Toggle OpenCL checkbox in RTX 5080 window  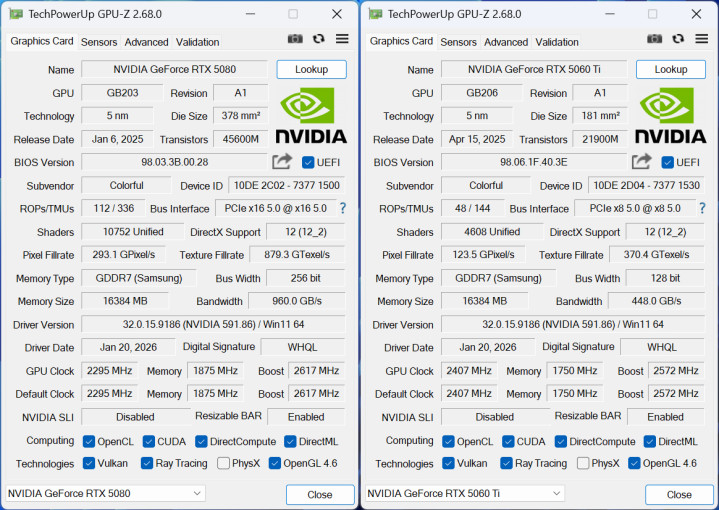[88, 442]
